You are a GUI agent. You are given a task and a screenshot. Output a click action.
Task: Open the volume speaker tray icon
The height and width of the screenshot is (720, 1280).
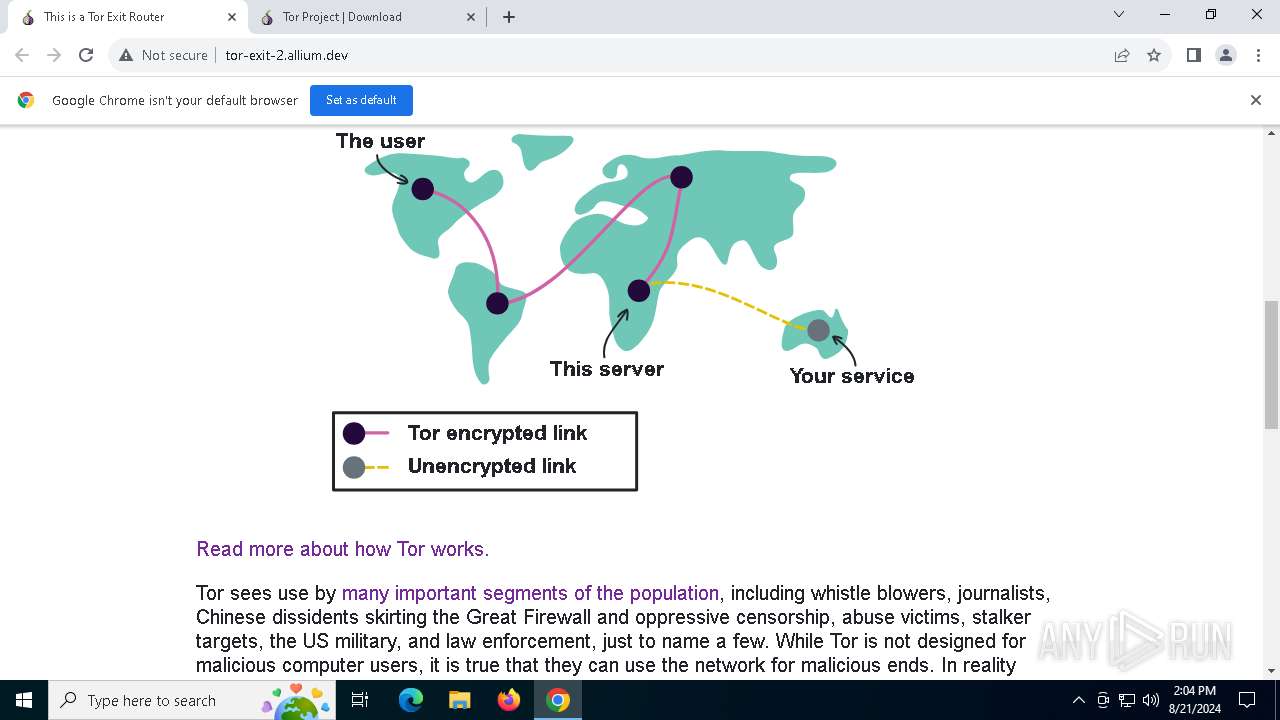pyautogui.click(x=1151, y=700)
